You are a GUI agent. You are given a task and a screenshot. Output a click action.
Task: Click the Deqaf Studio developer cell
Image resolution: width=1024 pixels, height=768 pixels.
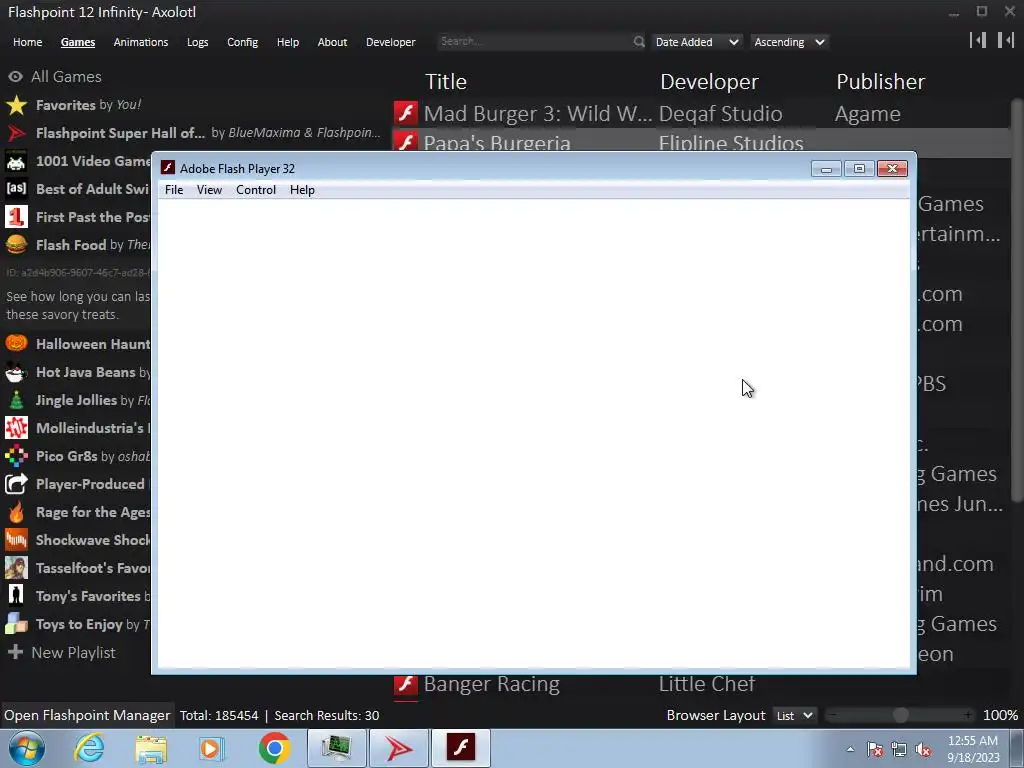coord(720,114)
